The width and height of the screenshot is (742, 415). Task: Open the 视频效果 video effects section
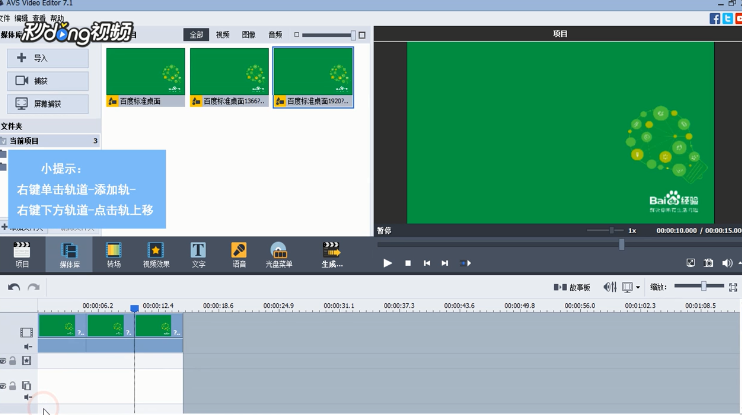pos(156,255)
